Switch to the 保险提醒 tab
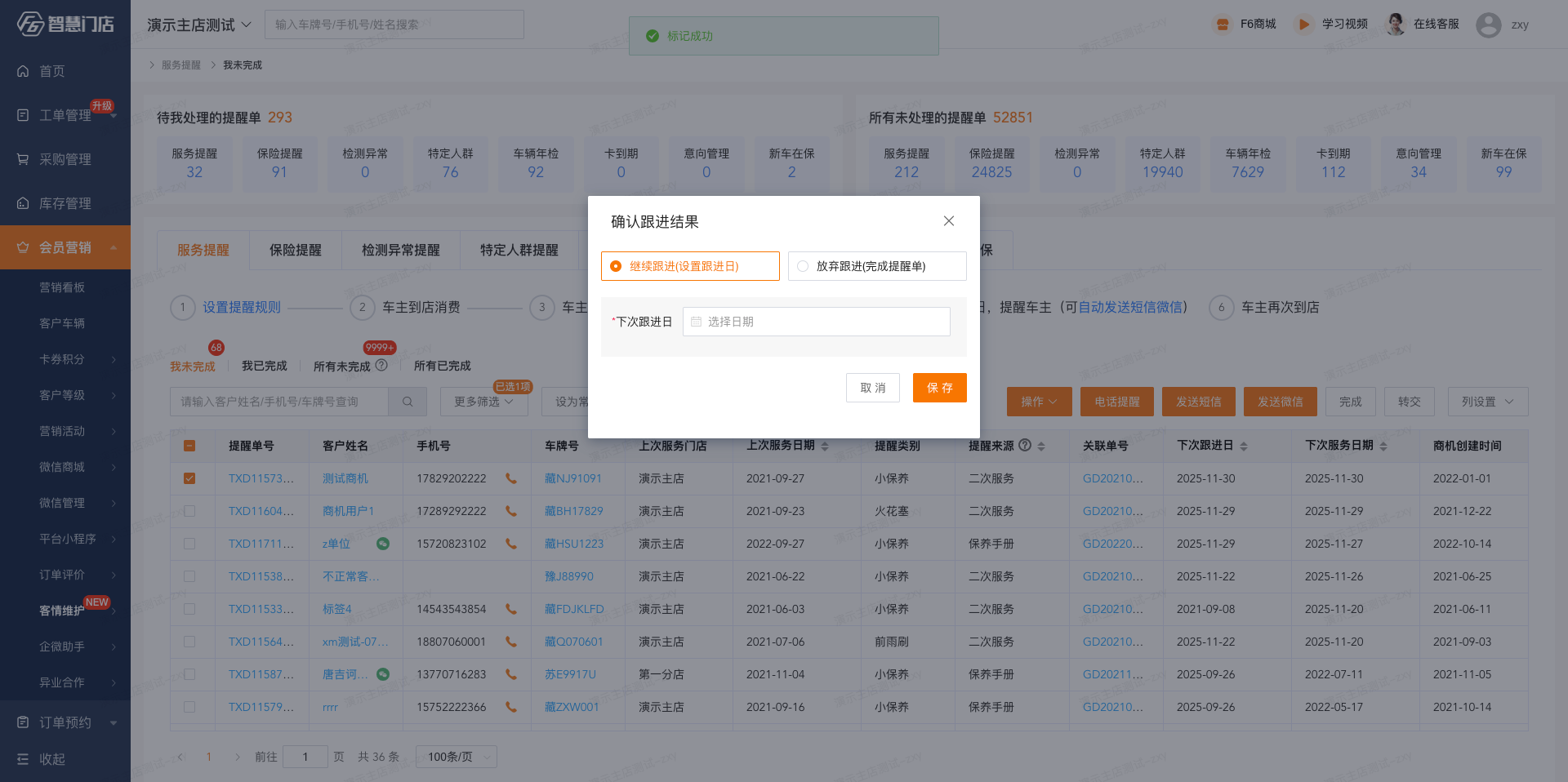The width and height of the screenshot is (1568, 782). pos(295,250)
